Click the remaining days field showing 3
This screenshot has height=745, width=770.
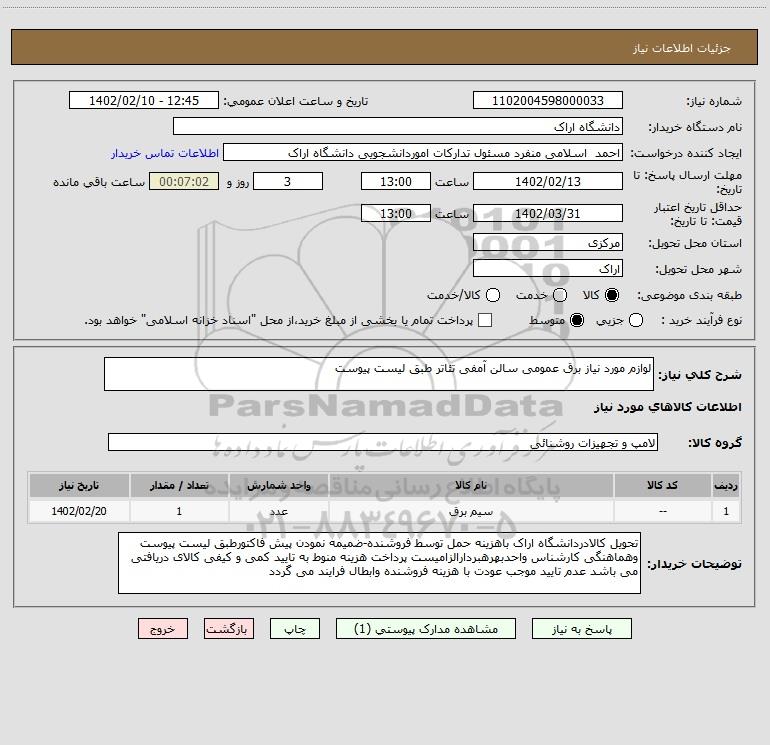click(x=288, y=181)
